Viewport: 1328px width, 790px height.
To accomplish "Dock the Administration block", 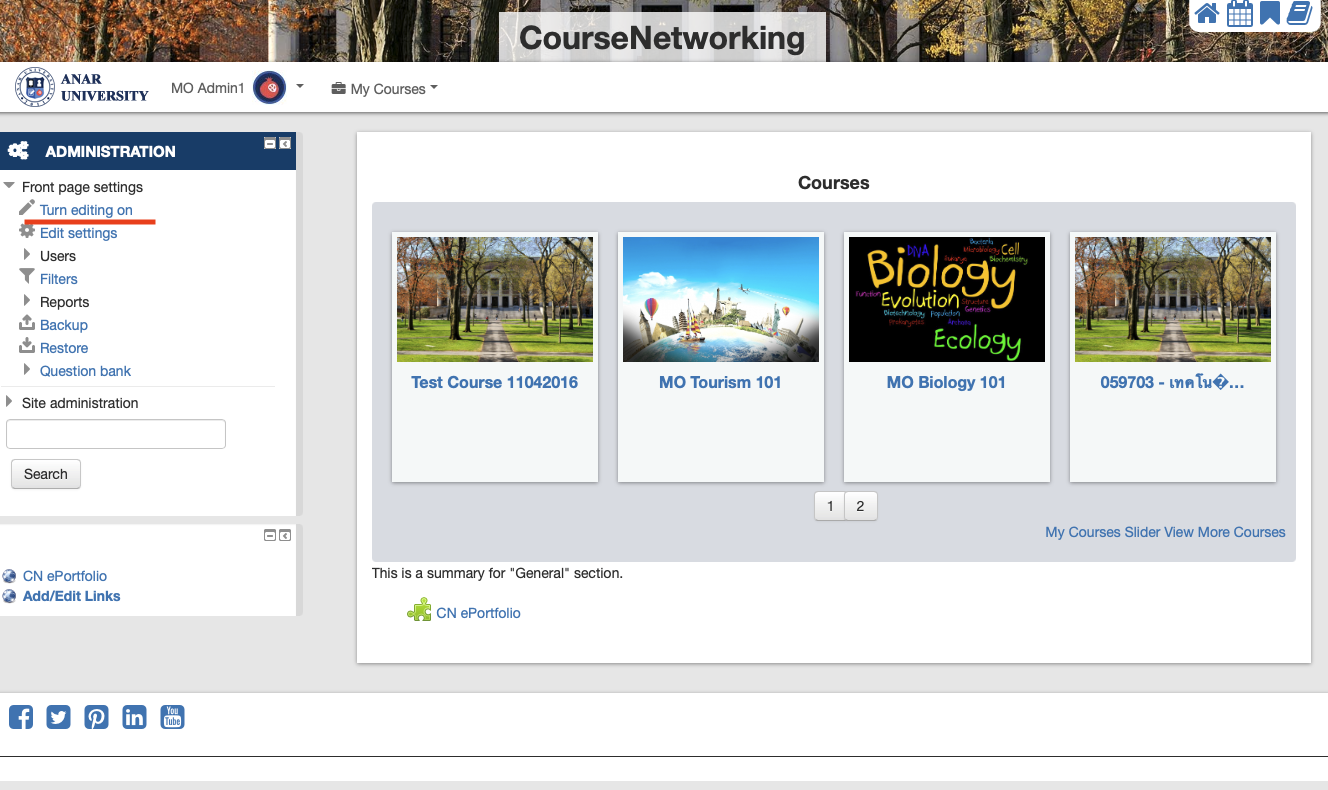I will 285,144.
